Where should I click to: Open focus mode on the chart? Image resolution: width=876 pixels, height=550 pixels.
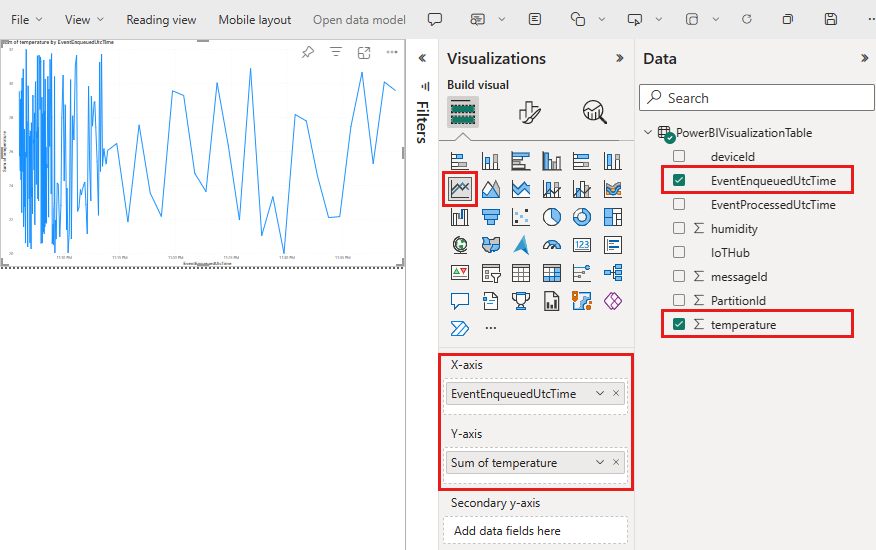coord(364,53)
